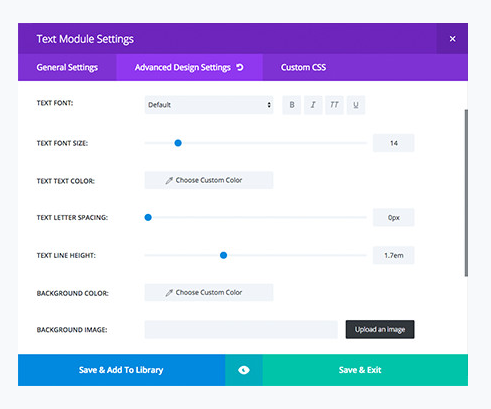
Task: Open the Custom CSS tab
Action: [x=303, y=67]
